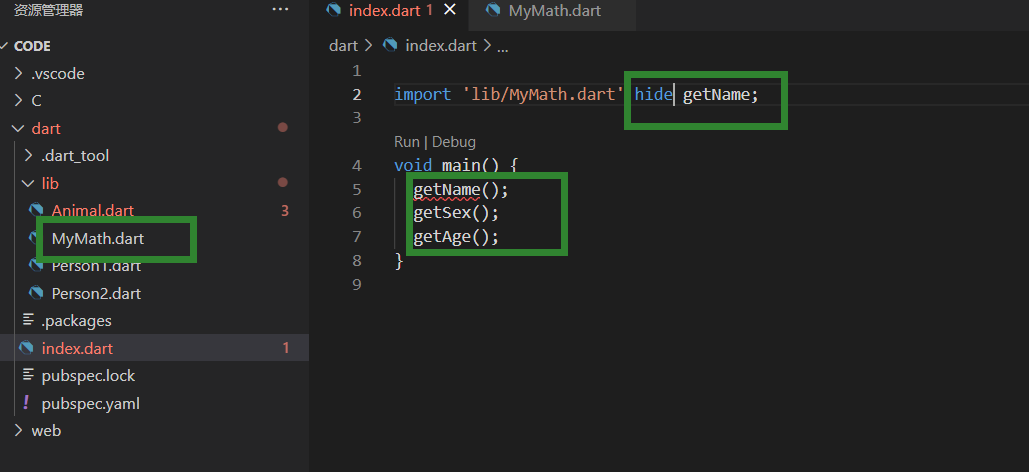Viewport: 1029px width, 472px height.
Task: Expand the .vscode folder
Action: (58, 74)
